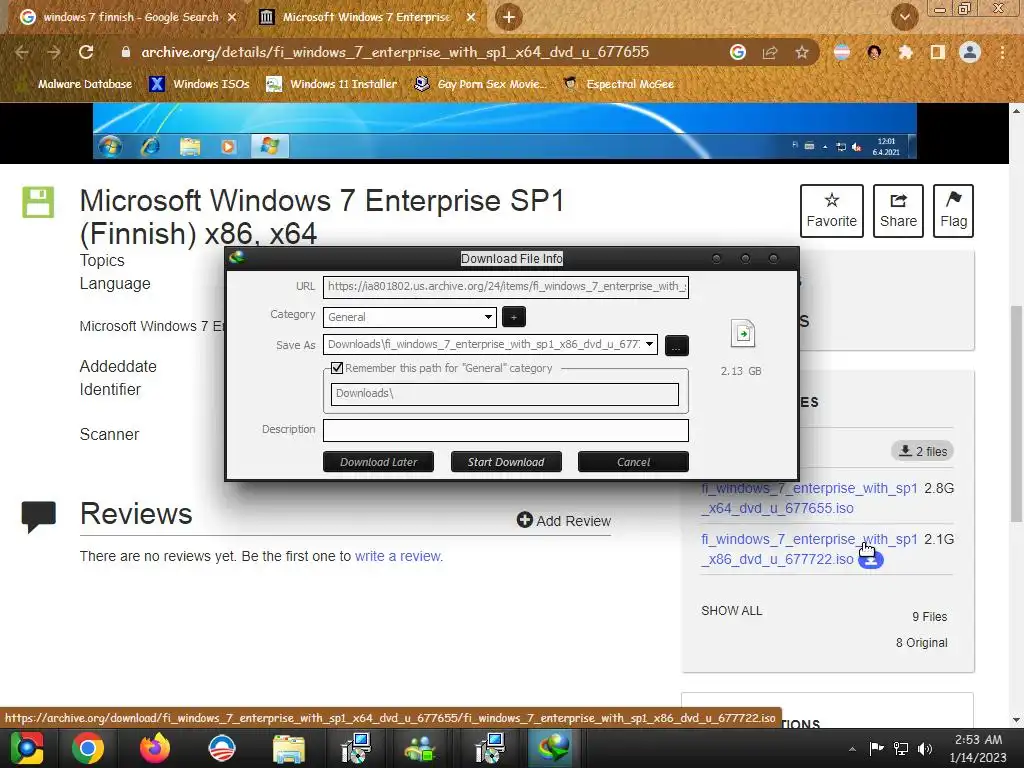Click SHOW ALL files link
The width and height of the screenshot is (1024, 768).
click(731, 611)
